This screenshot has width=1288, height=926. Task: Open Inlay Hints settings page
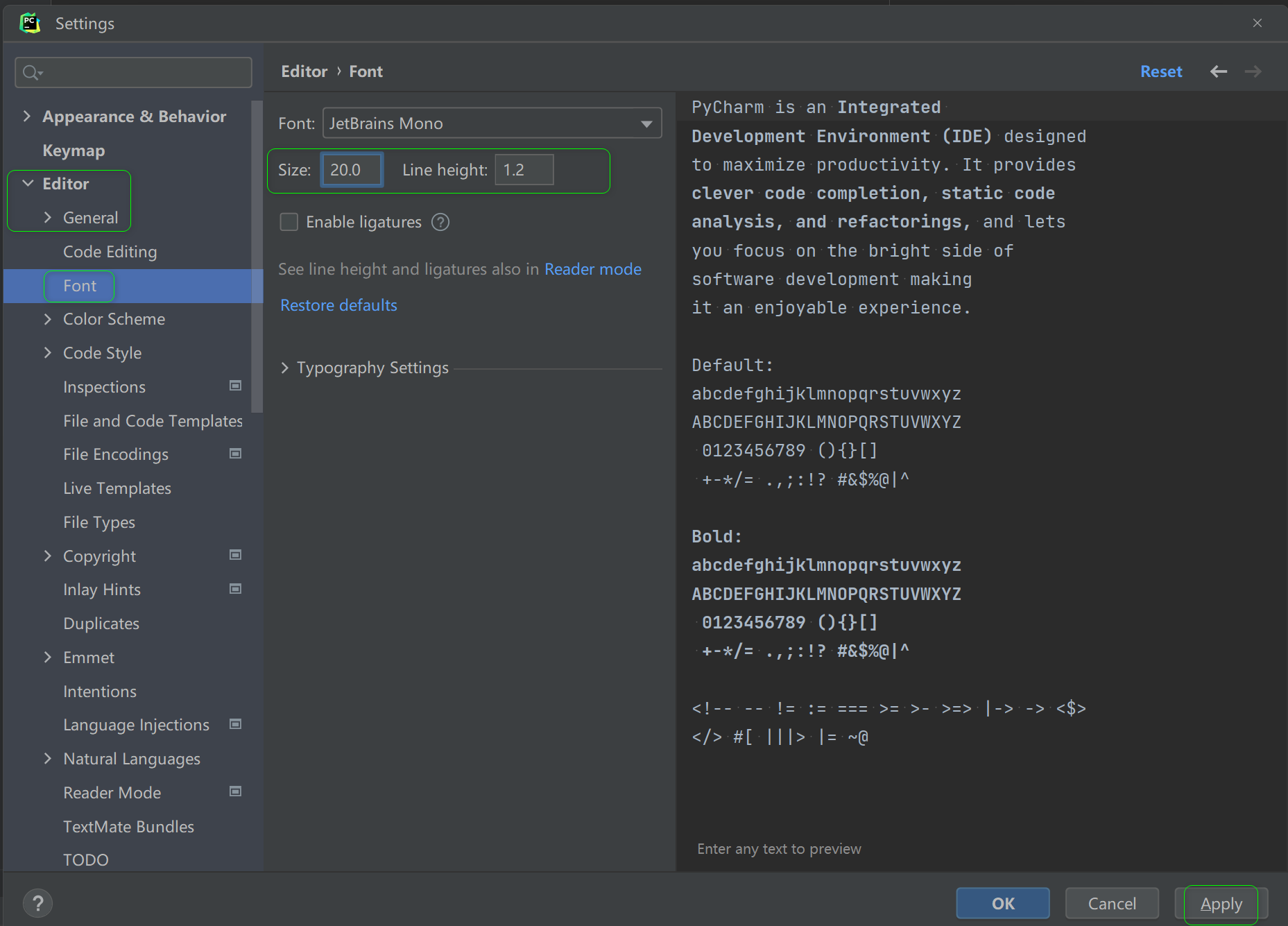(x=101, y=590)
